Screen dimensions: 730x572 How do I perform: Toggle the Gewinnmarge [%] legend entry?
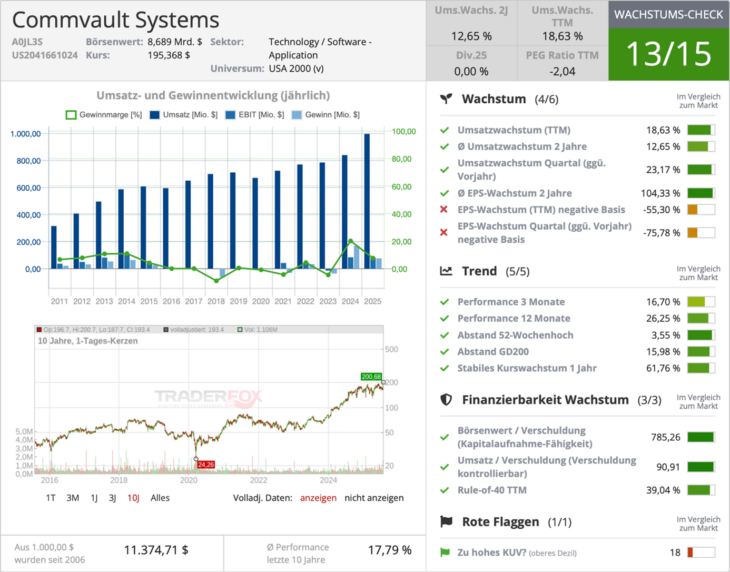(x=104, y=114)
